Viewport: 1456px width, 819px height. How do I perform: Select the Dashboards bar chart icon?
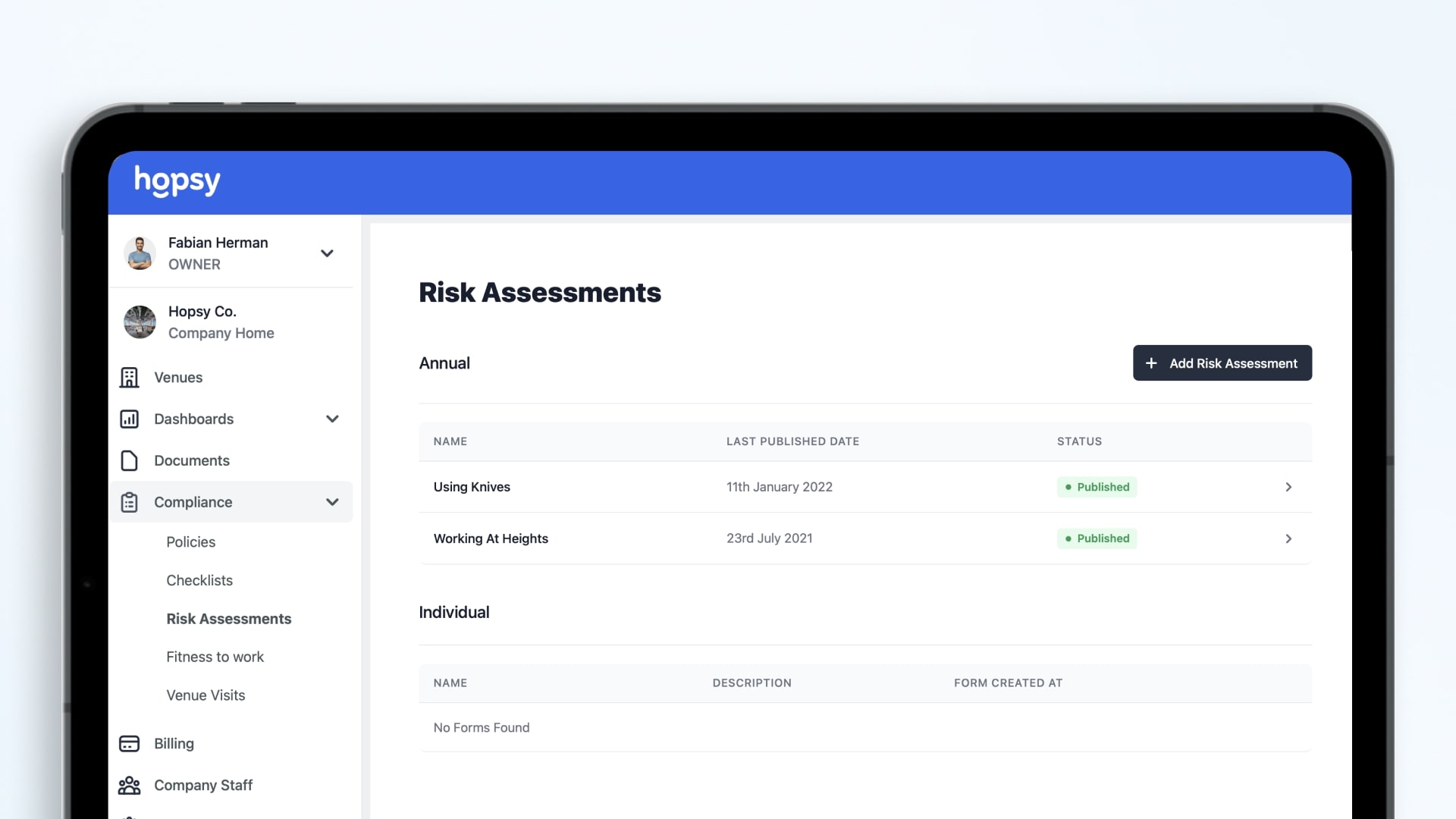coord(129,419)
